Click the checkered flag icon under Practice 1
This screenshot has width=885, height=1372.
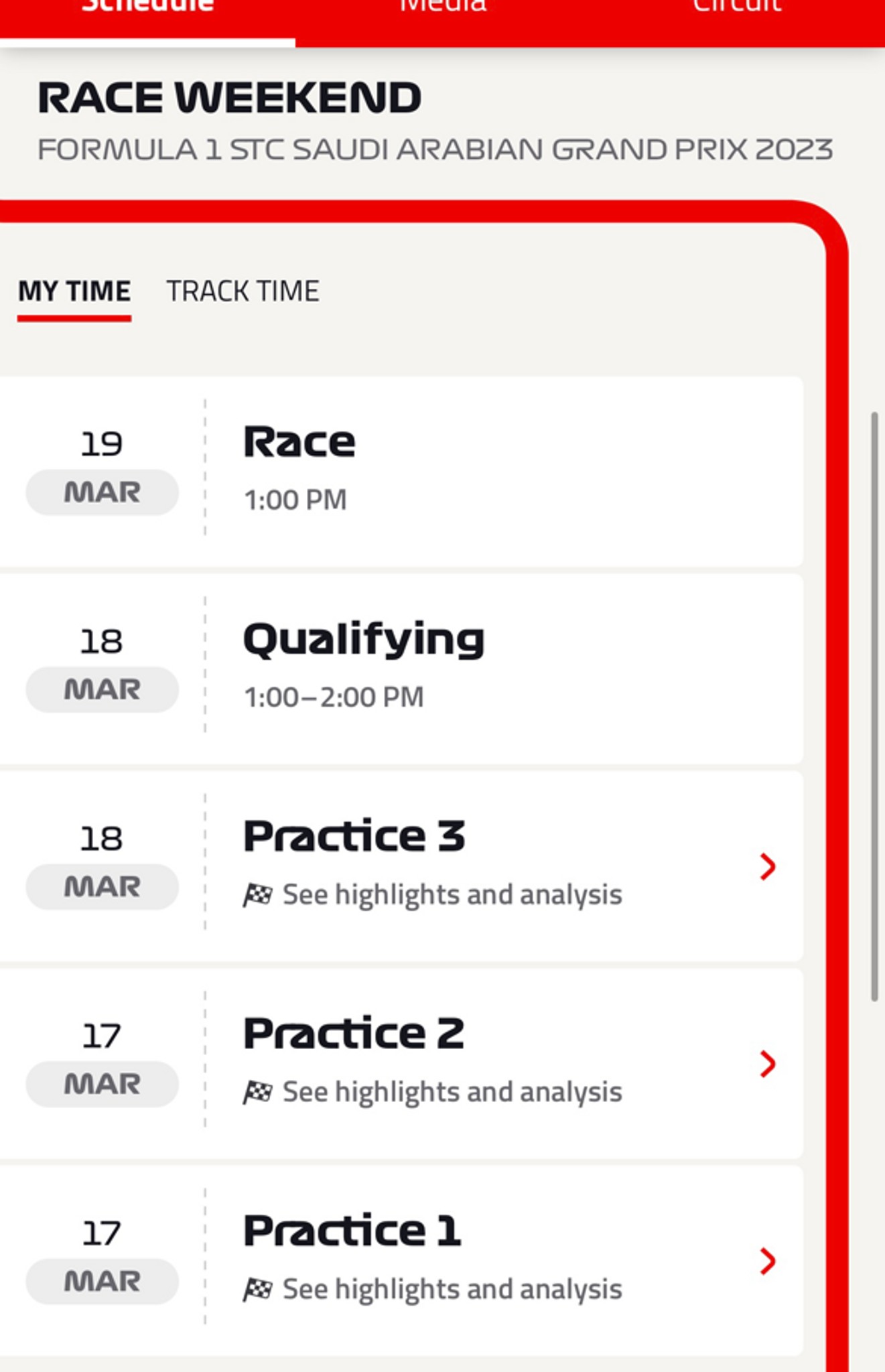257,1289
